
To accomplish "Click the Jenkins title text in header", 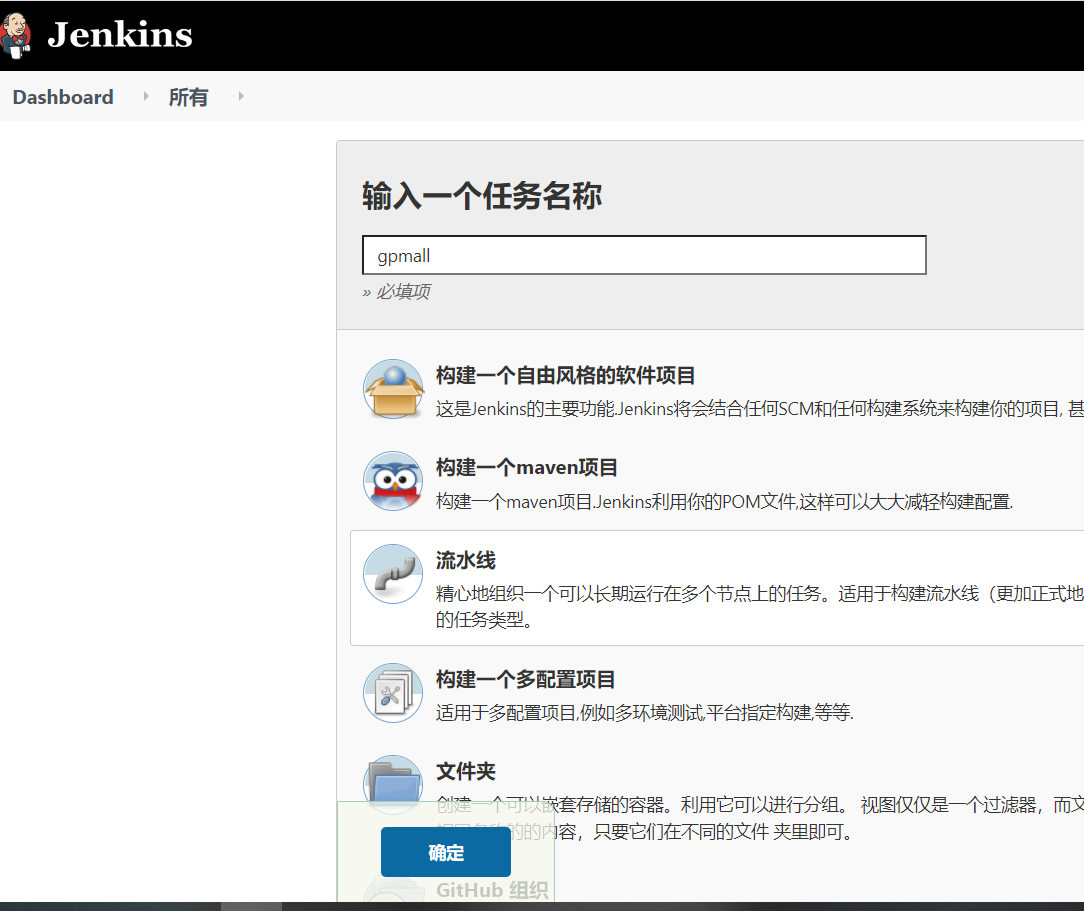I will (120, 35).
